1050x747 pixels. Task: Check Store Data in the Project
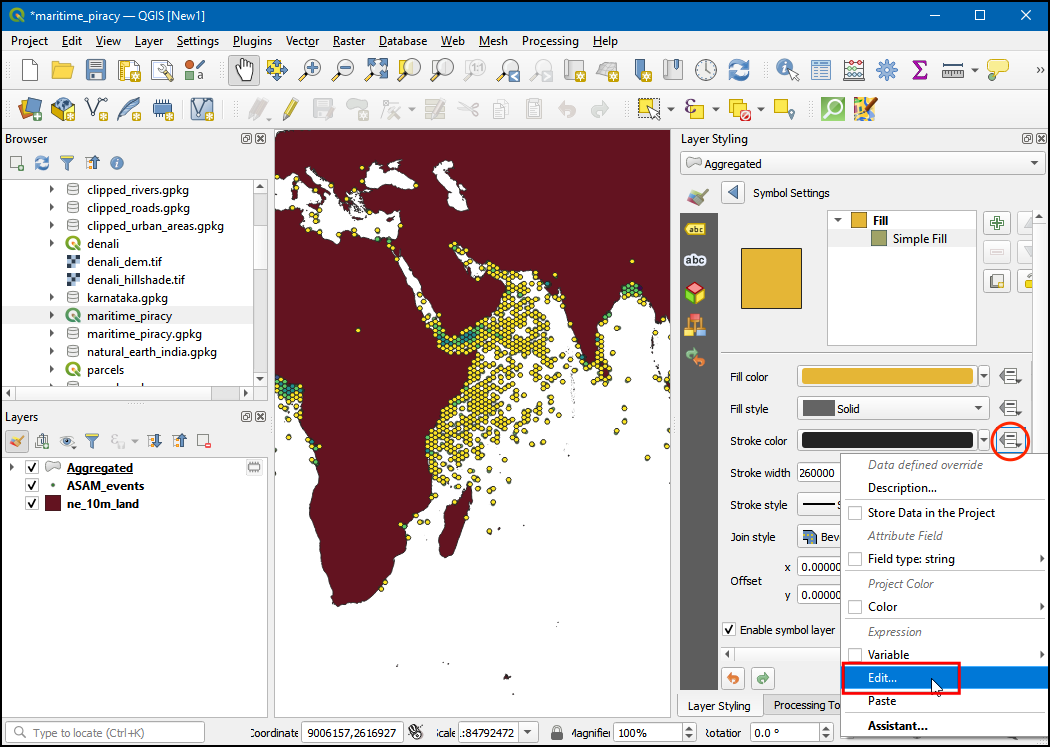tap(855, 513)
